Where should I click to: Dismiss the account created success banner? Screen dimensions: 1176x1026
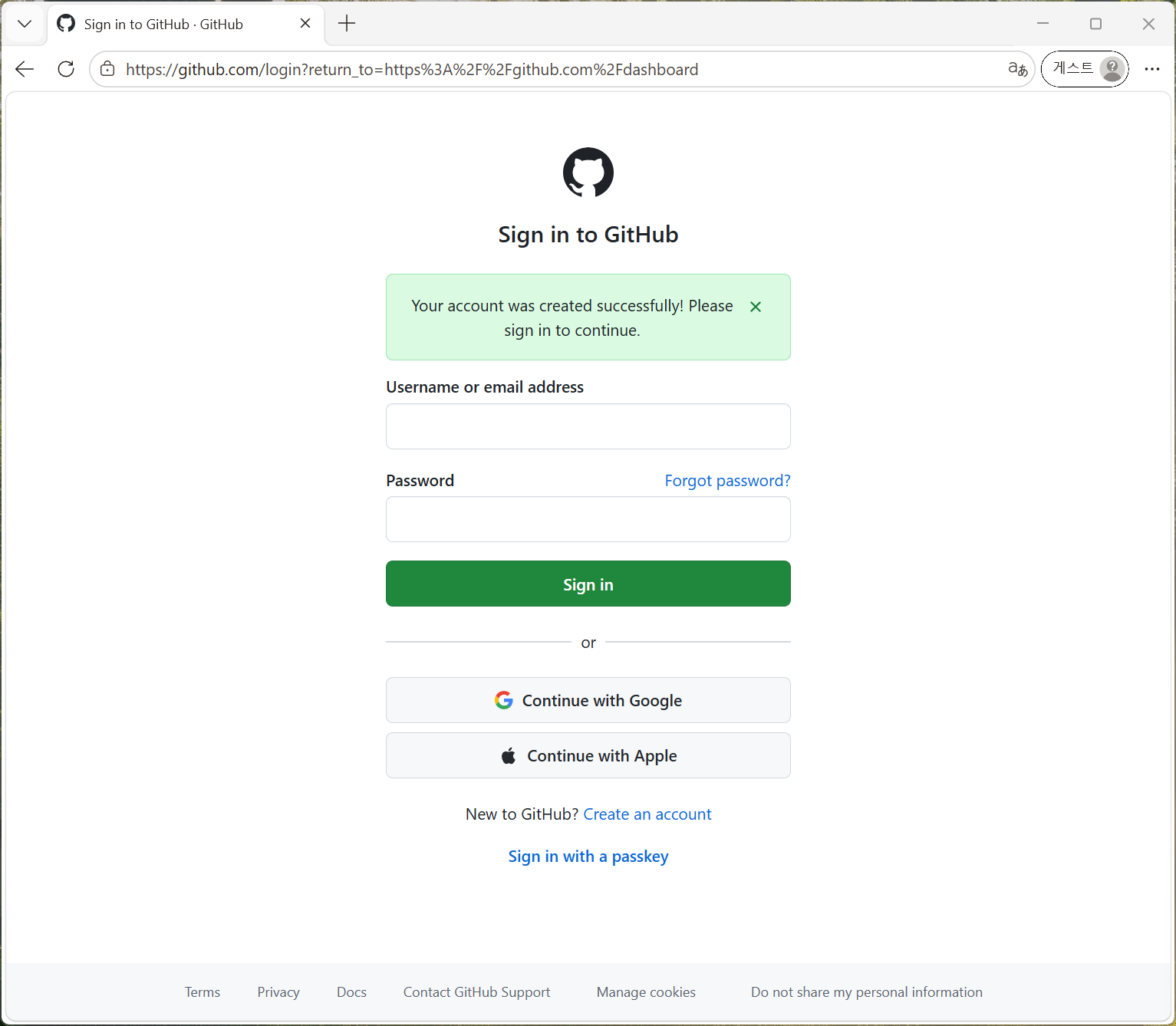[756, 307]
